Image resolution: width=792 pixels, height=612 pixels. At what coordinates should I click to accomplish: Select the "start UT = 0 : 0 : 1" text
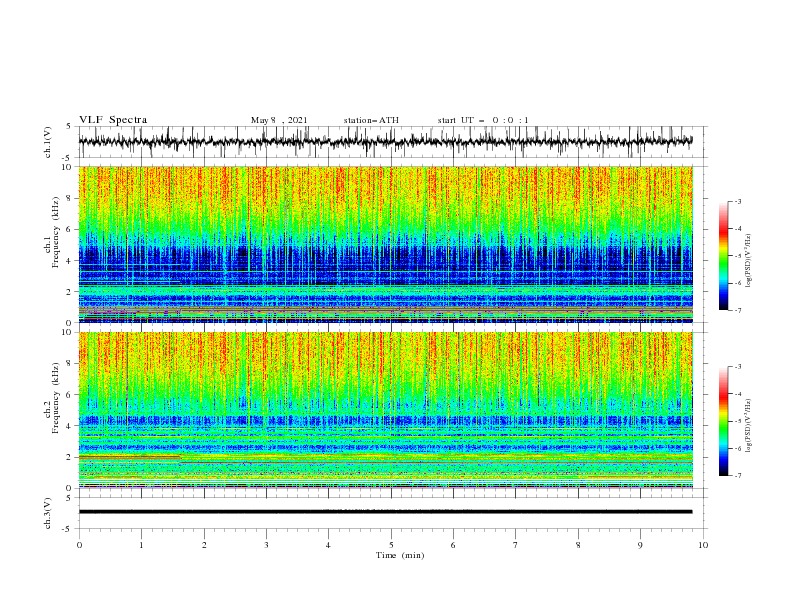[x=483, y=120]
